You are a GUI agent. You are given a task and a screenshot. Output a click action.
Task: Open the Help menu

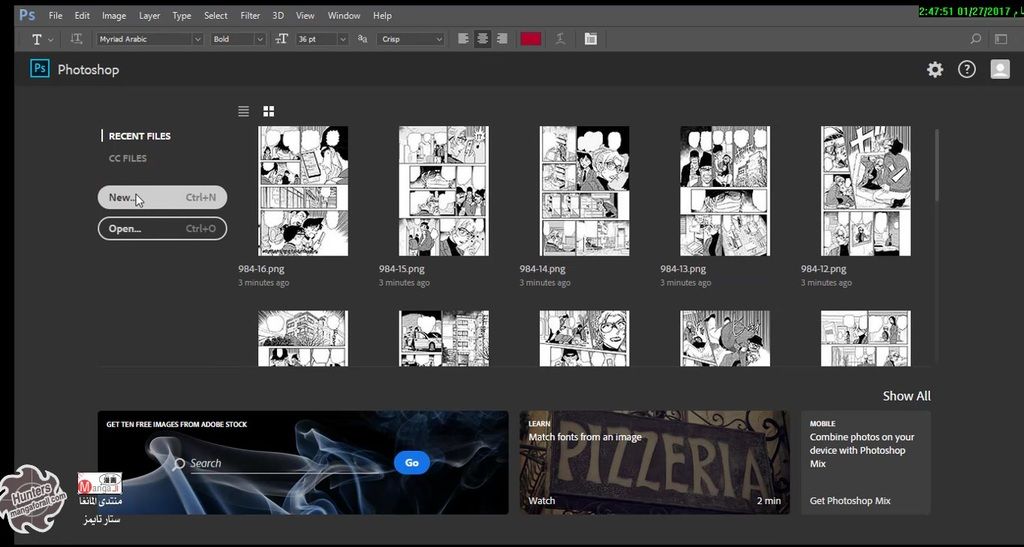click(382, 16)
